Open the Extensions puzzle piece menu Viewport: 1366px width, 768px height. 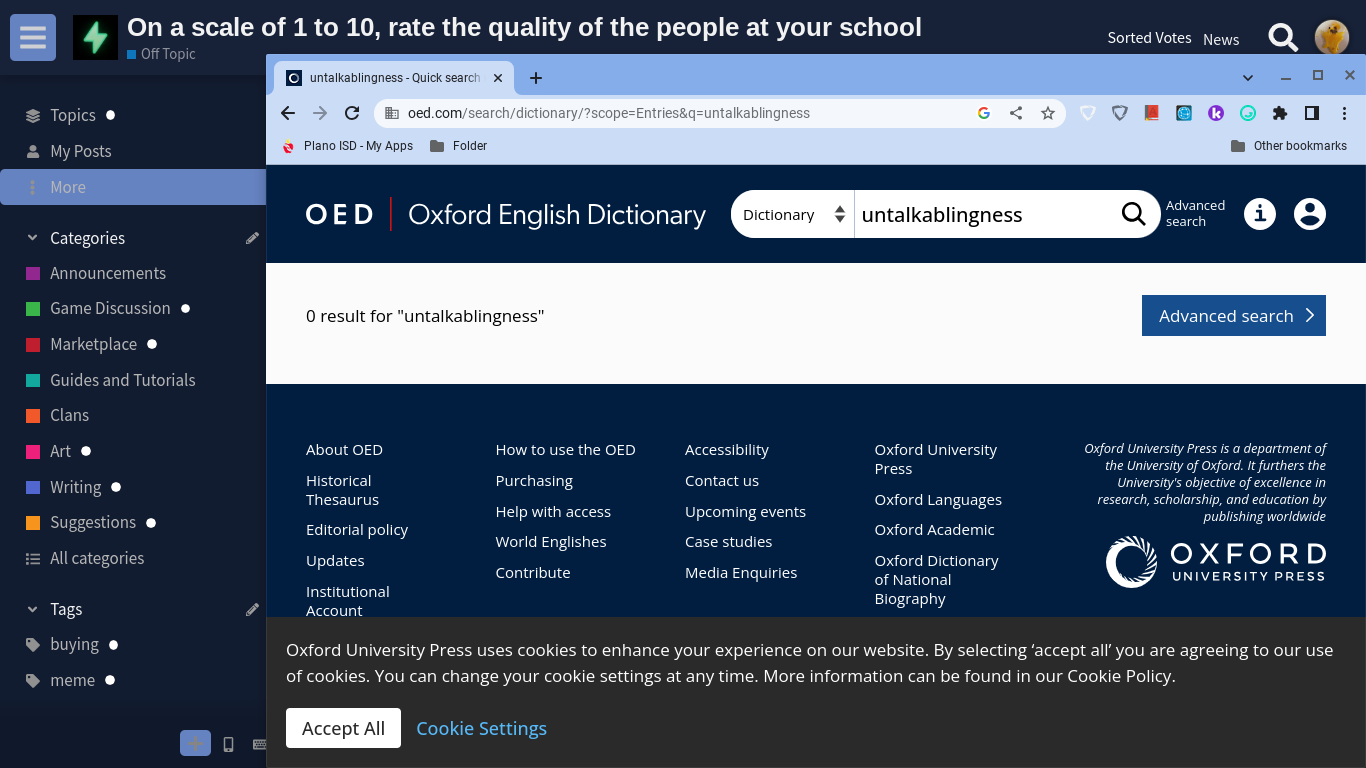[1280, 113]
